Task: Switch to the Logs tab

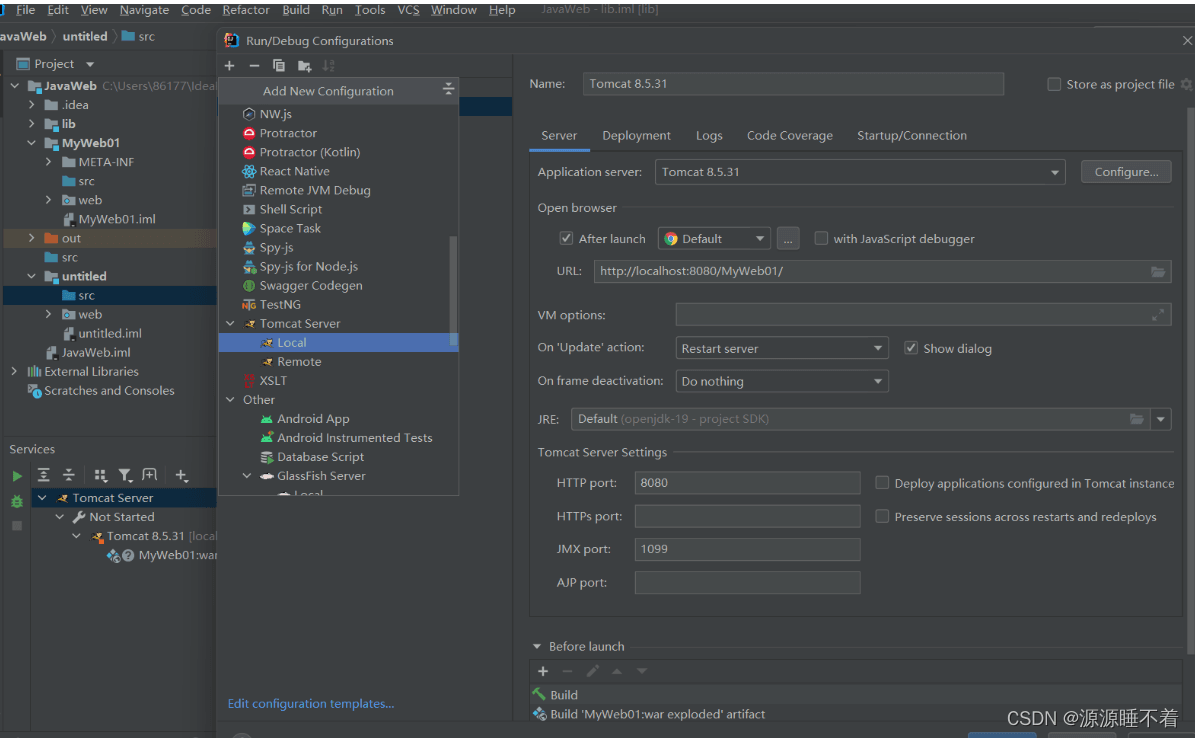Action: [709, 136]
